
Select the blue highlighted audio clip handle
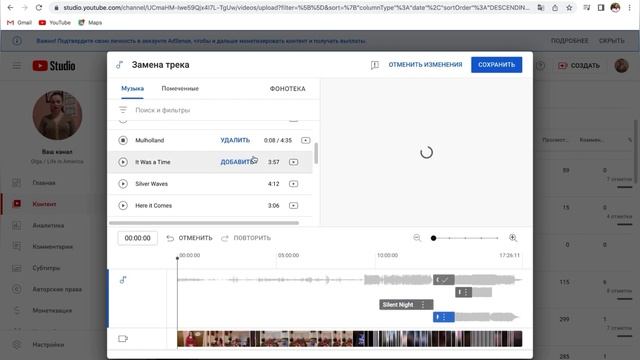pyautogui.click(x=444, y=317)
